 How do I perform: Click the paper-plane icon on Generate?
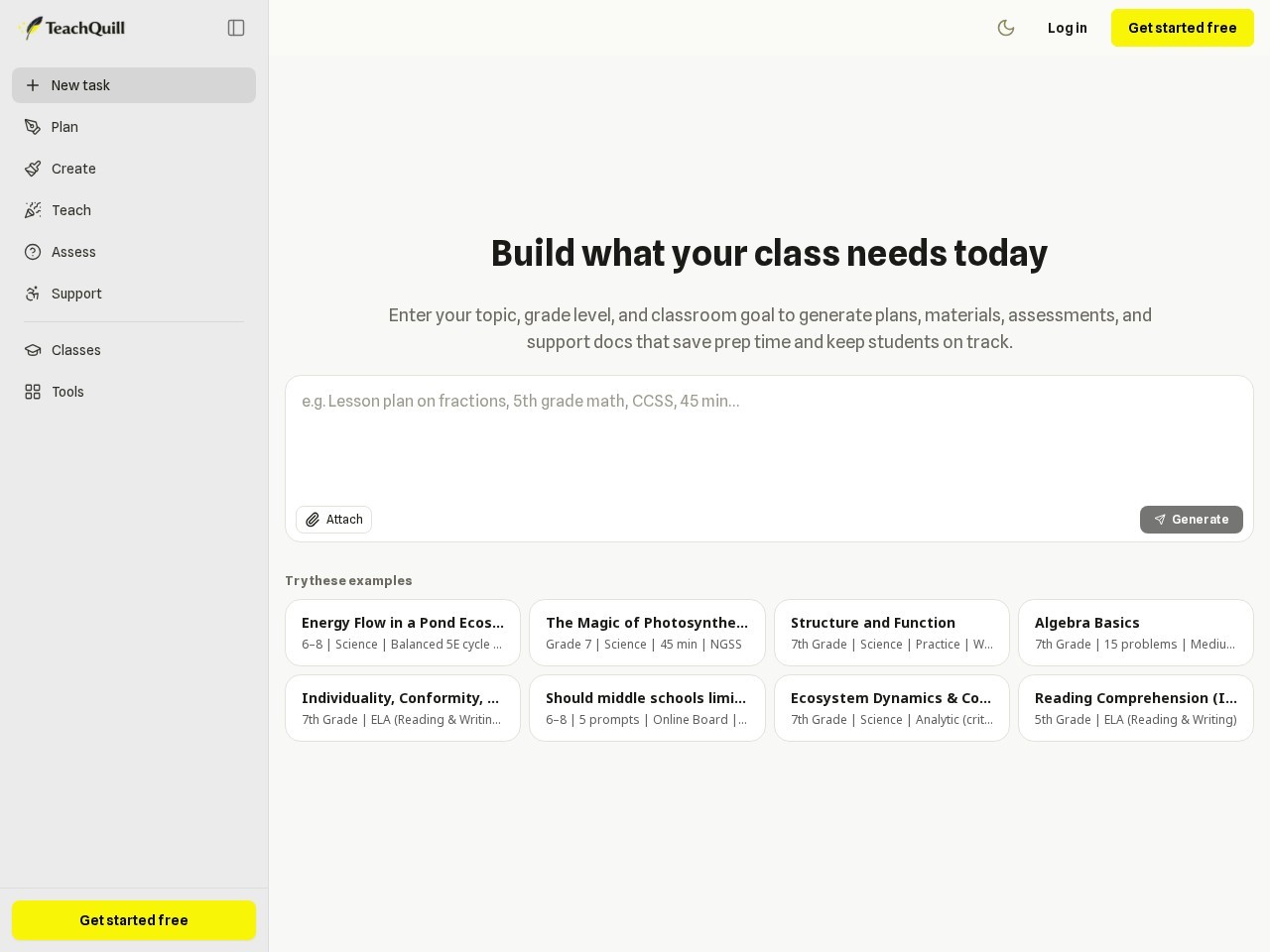1160,520
